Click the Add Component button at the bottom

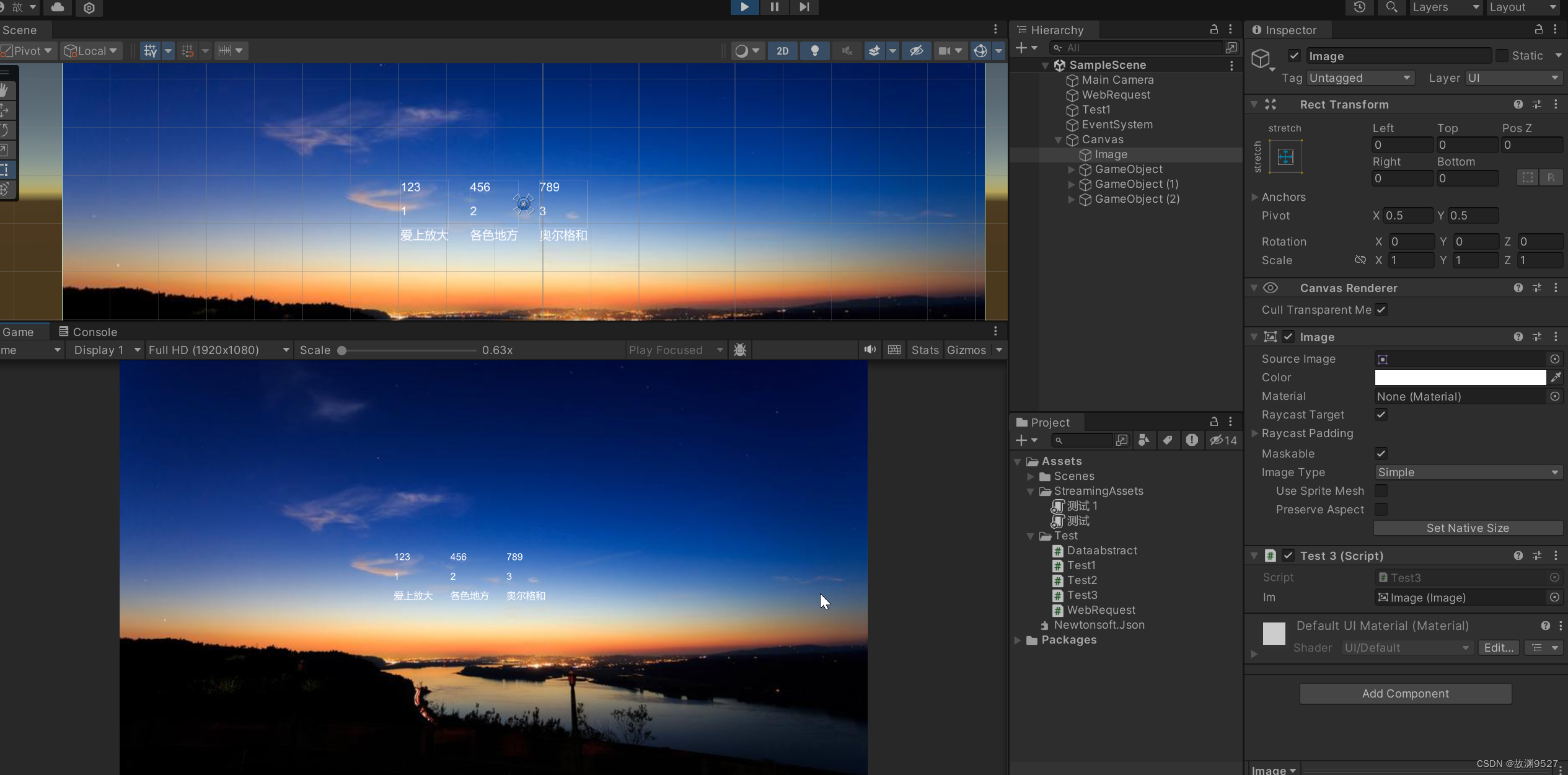[x=1405, y=693]
